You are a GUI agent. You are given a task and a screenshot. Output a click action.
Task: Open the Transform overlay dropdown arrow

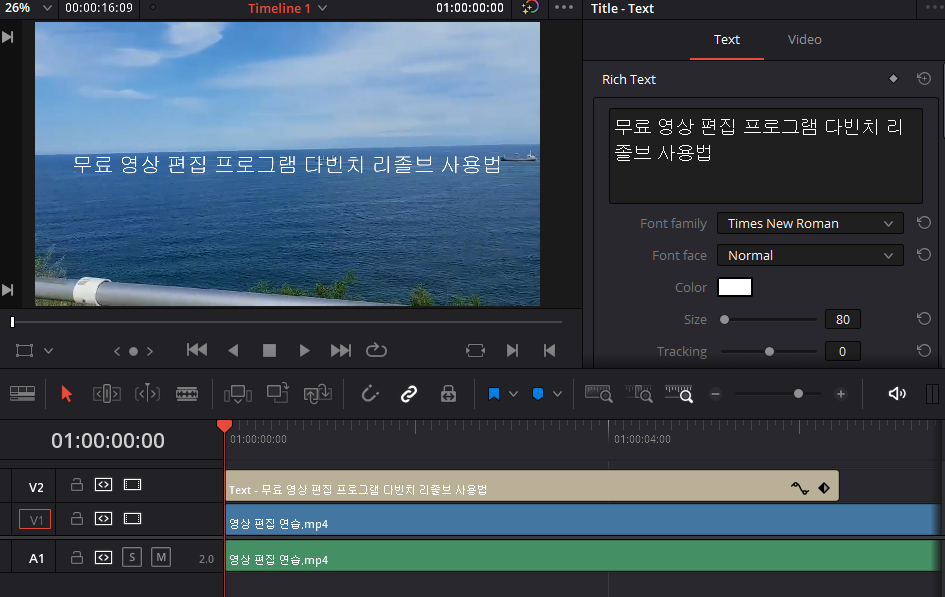(49, 351)
